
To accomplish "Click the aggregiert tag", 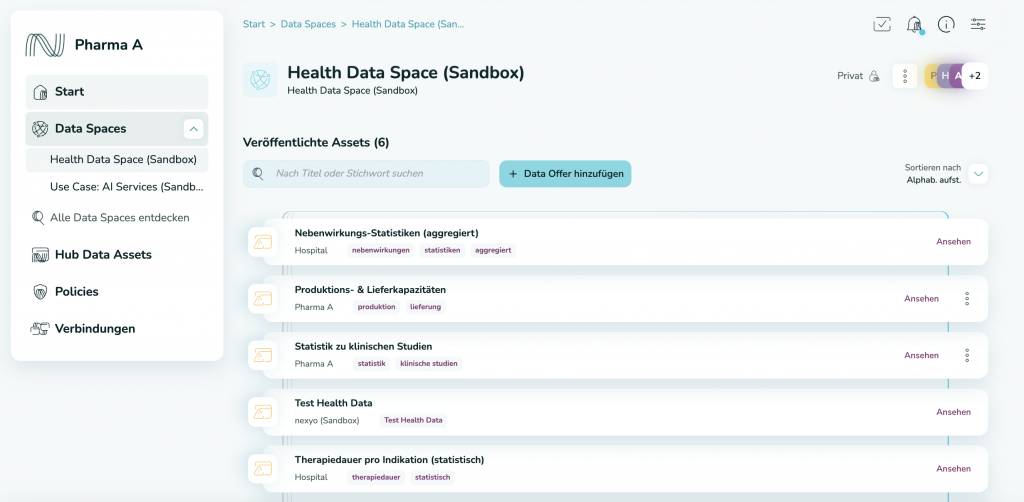I will click(x=493, y=250).
